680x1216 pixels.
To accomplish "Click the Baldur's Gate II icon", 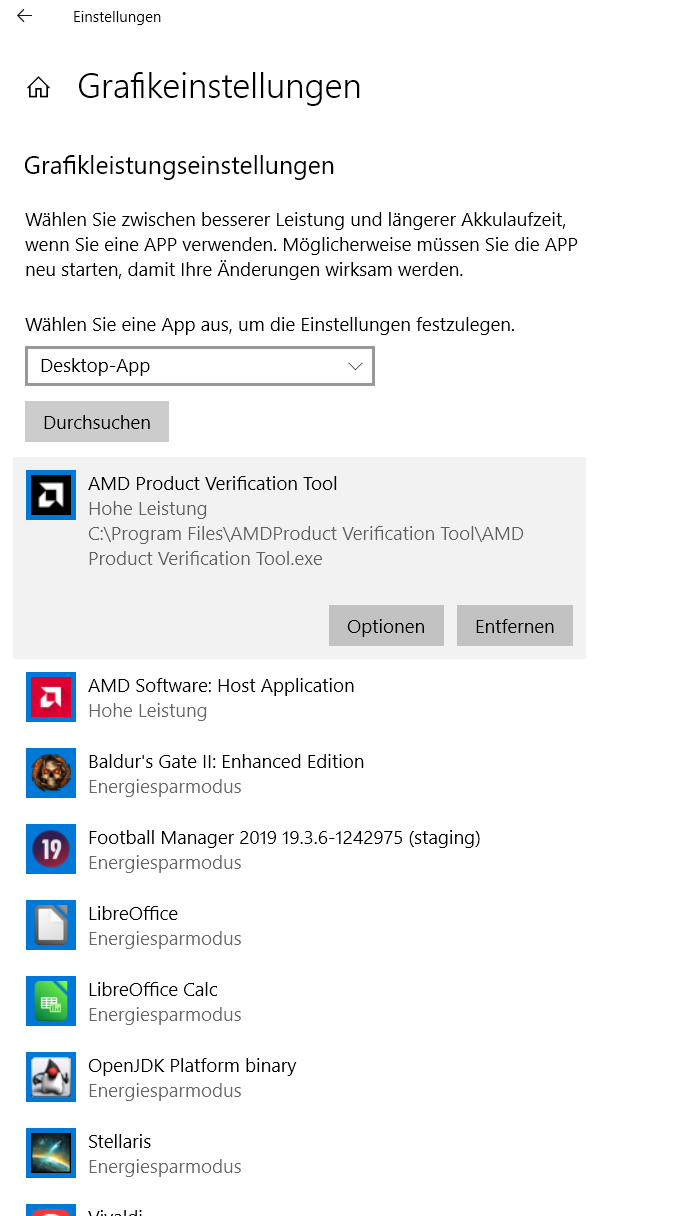I will pos(51,773).
